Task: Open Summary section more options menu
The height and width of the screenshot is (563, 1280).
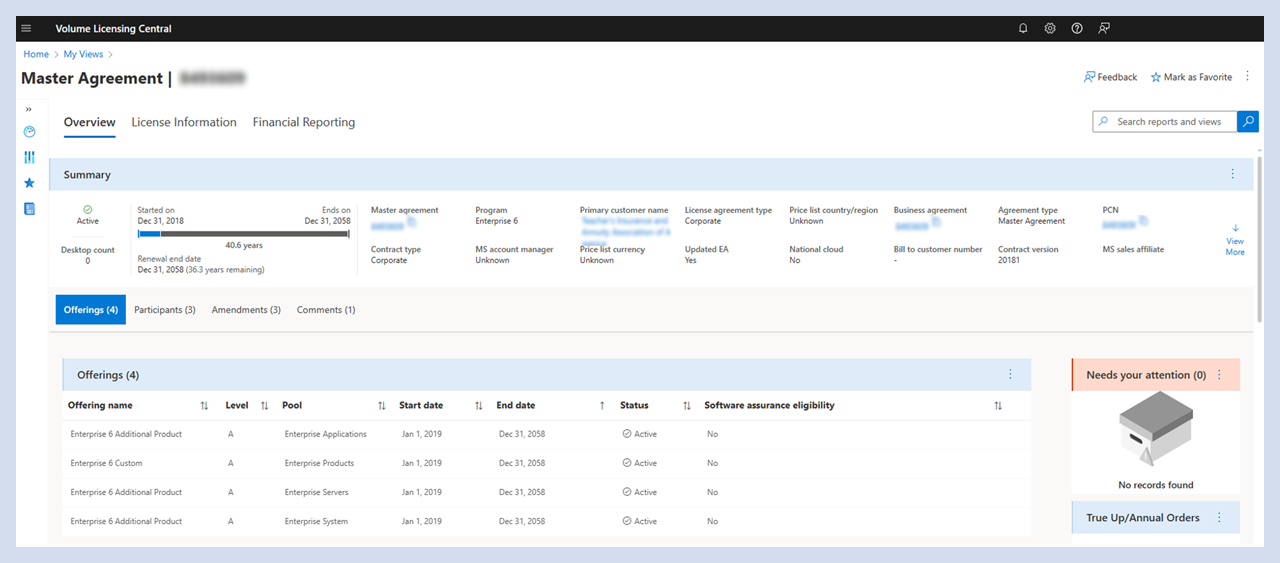Action: (x=1233, y=174)
